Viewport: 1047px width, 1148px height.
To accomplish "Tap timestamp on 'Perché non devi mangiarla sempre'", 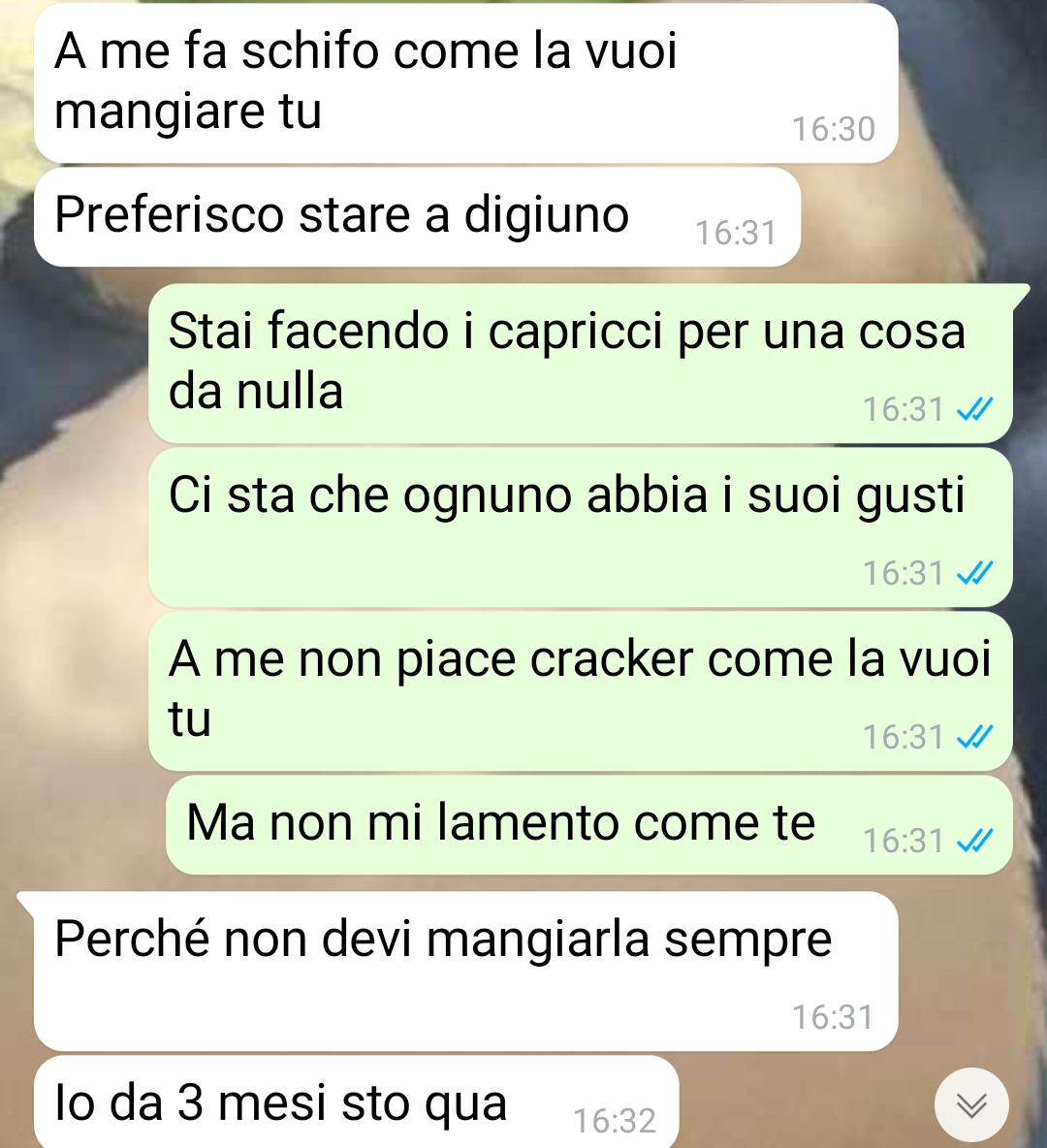I will click(833, 1018).
